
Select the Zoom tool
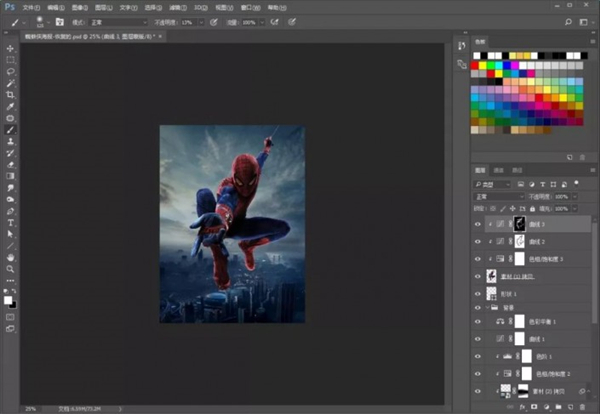(11, 269)
